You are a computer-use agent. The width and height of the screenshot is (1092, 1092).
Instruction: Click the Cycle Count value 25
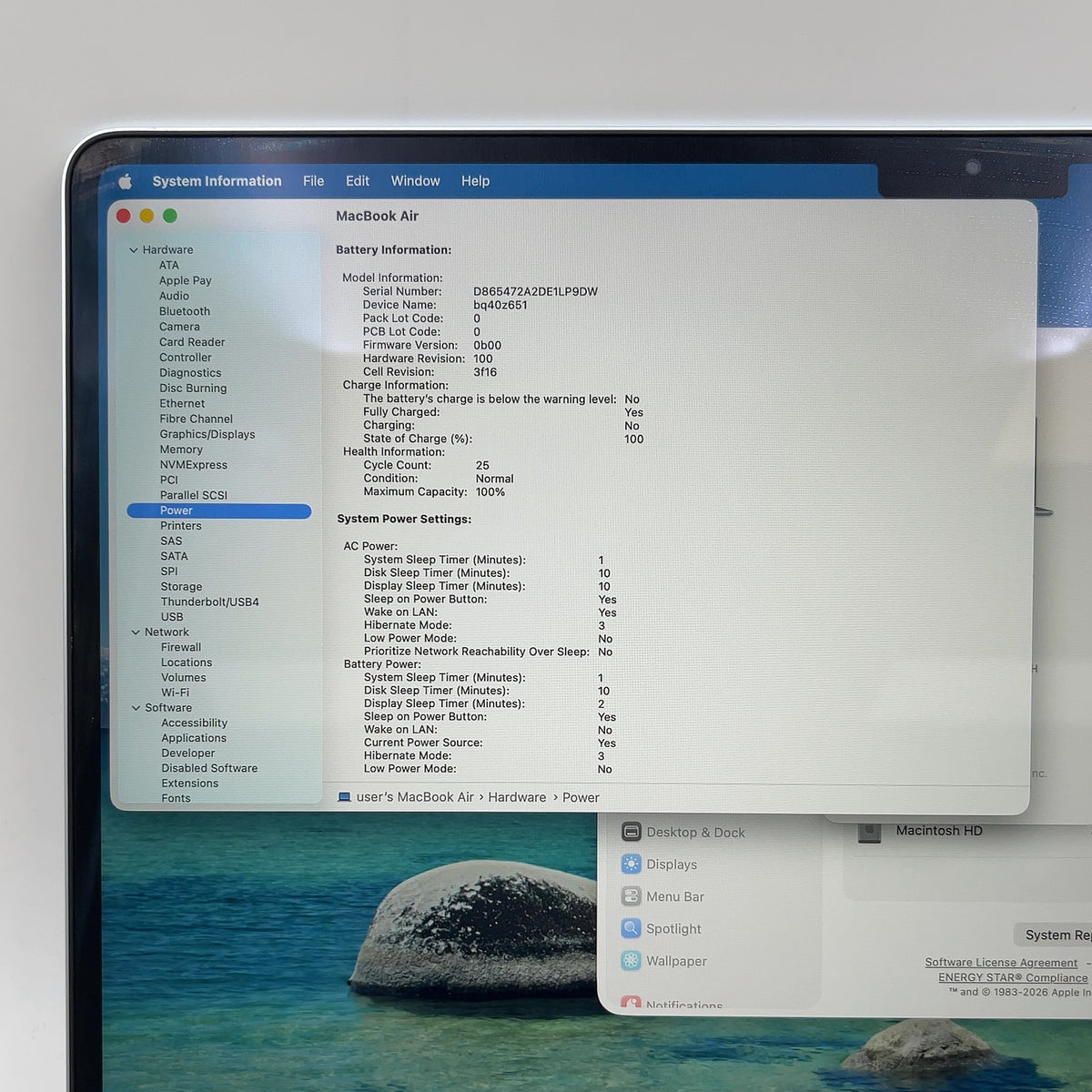coord(482,465)
